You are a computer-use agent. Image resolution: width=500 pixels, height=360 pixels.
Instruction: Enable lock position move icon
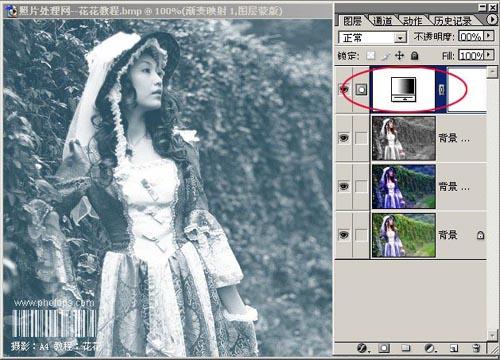pos(399,56)
